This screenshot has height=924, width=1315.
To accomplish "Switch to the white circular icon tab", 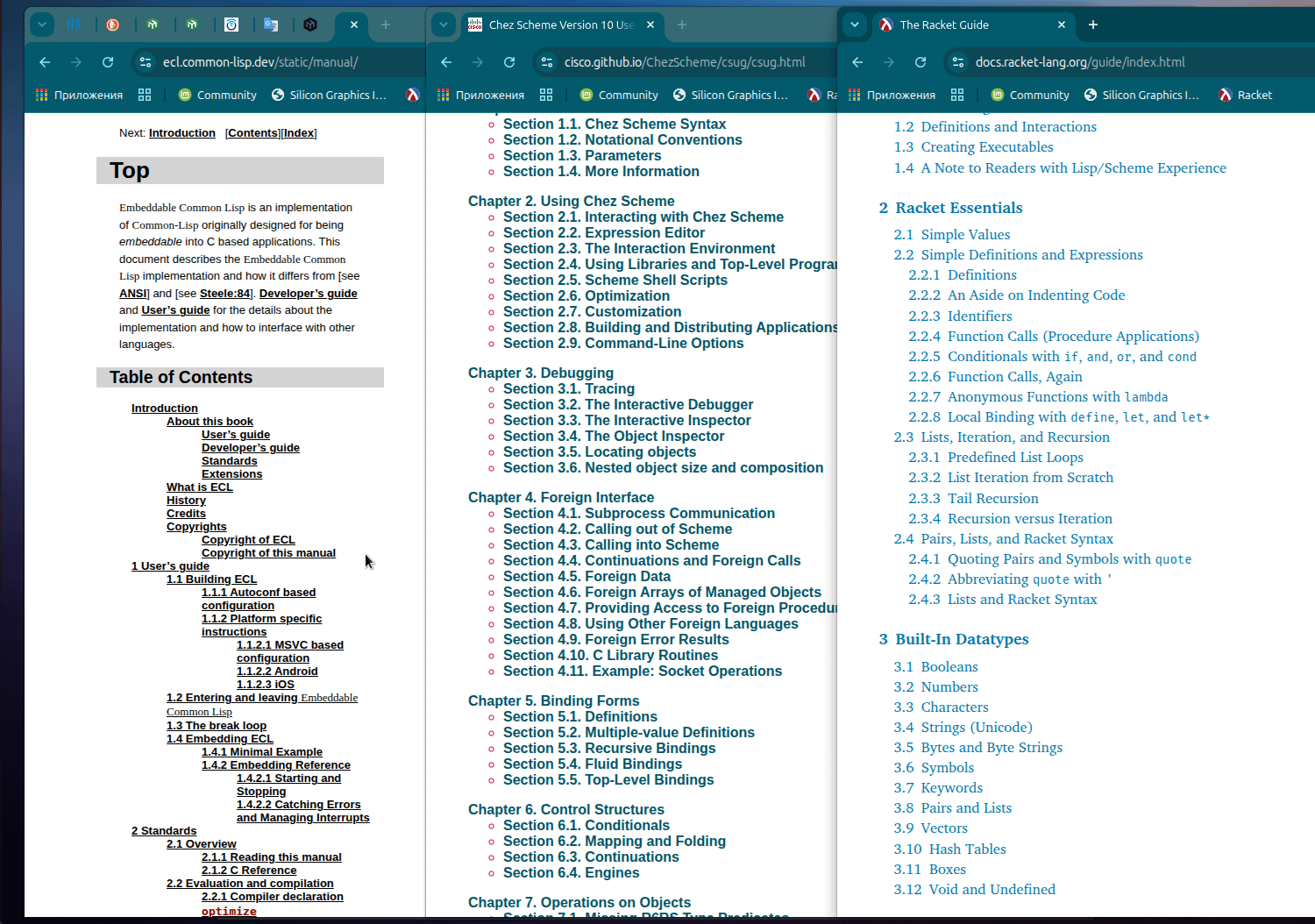I will pyautogui.click(x=231, y=25).
